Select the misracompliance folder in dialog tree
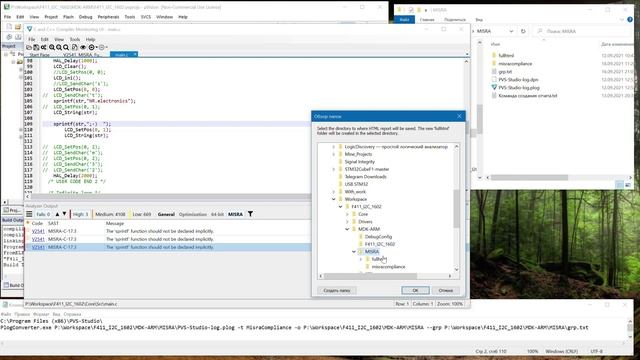Screen dimensions: 640x360 click(x=388, y=267)
